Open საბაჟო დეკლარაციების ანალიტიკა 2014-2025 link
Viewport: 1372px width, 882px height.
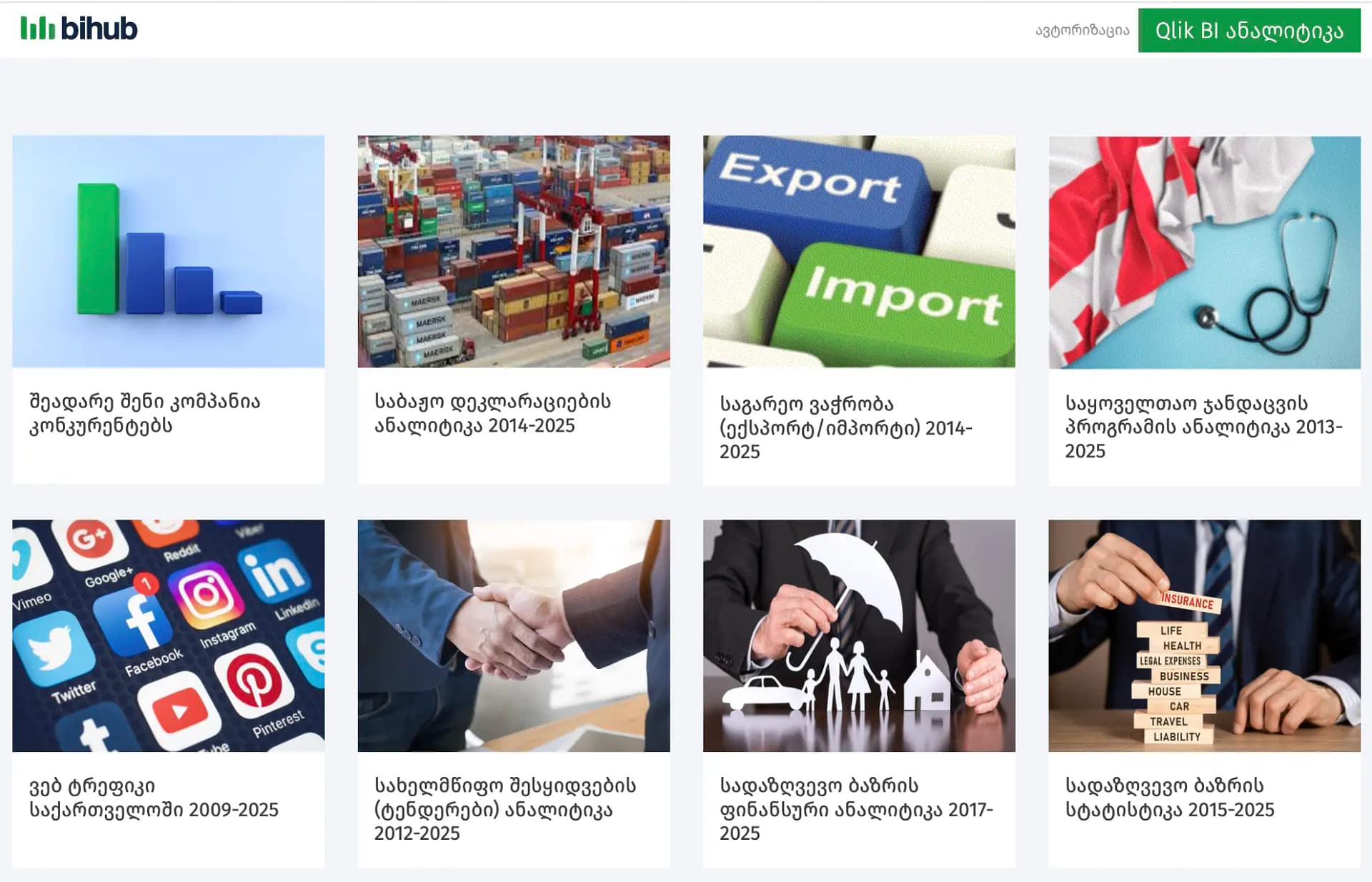(493, 413)
